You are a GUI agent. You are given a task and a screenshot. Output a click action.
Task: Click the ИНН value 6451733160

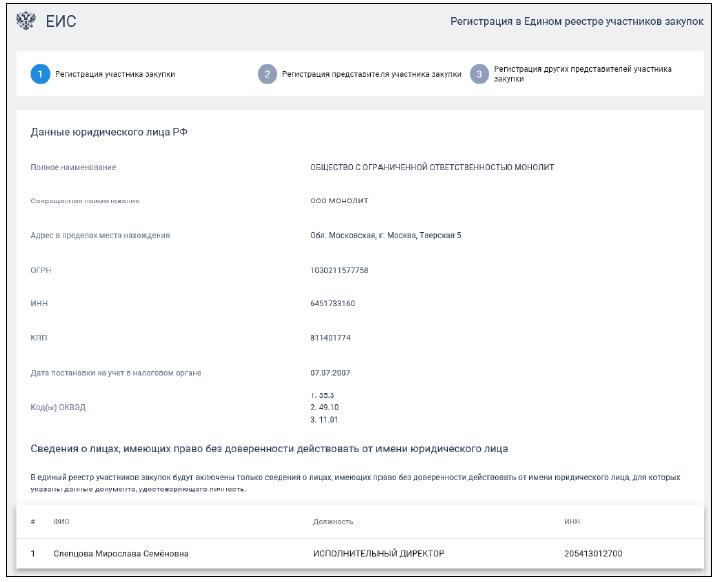[x=333, y=303]
